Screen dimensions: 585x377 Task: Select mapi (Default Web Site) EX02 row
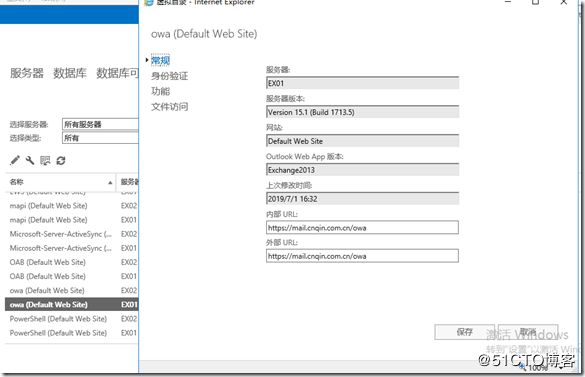pyautogui.click(x=72, y=206)
